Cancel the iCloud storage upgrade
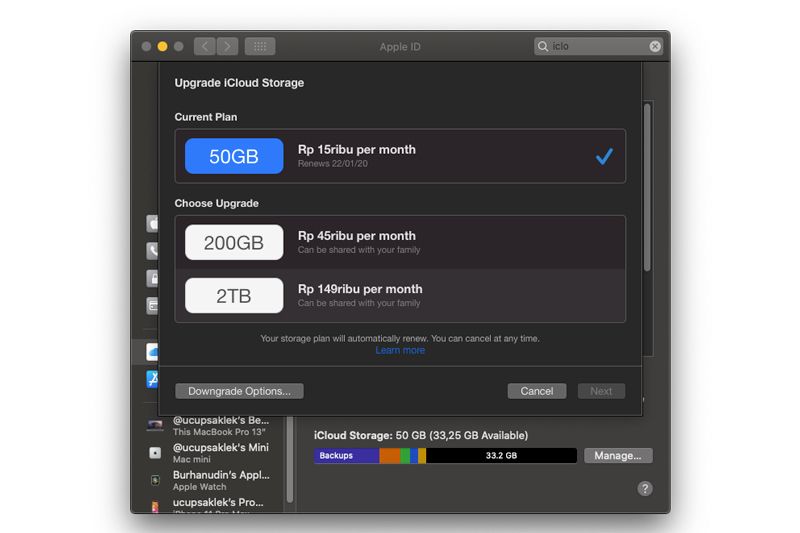 [x=537, y=391]
